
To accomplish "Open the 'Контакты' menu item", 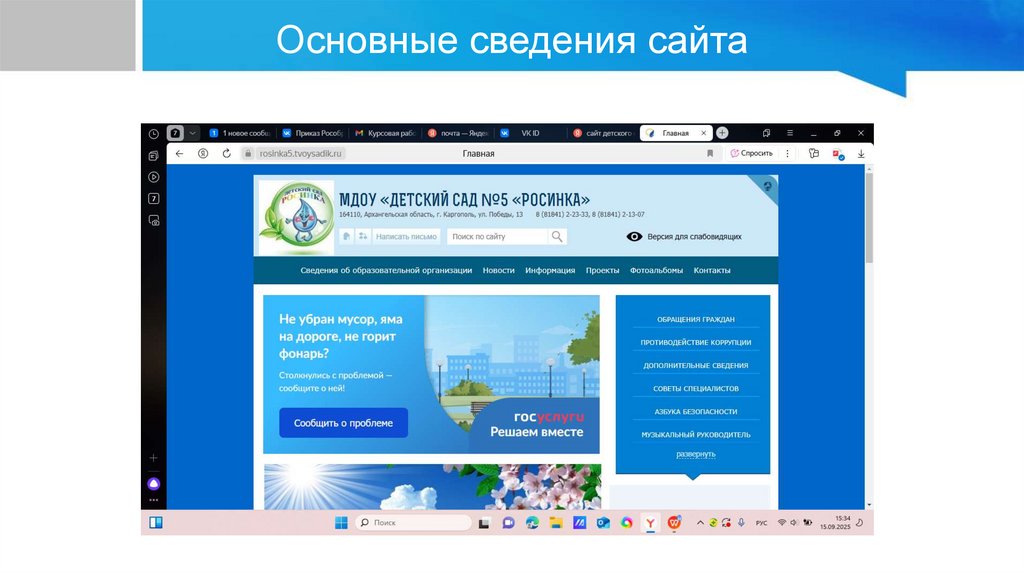I will point(712,270).
